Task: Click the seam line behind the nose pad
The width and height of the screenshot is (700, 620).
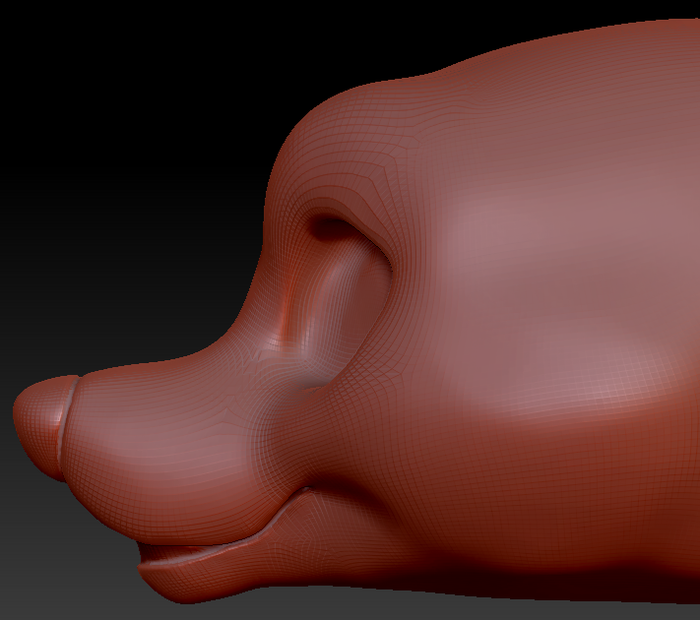Action: point(66,424)
